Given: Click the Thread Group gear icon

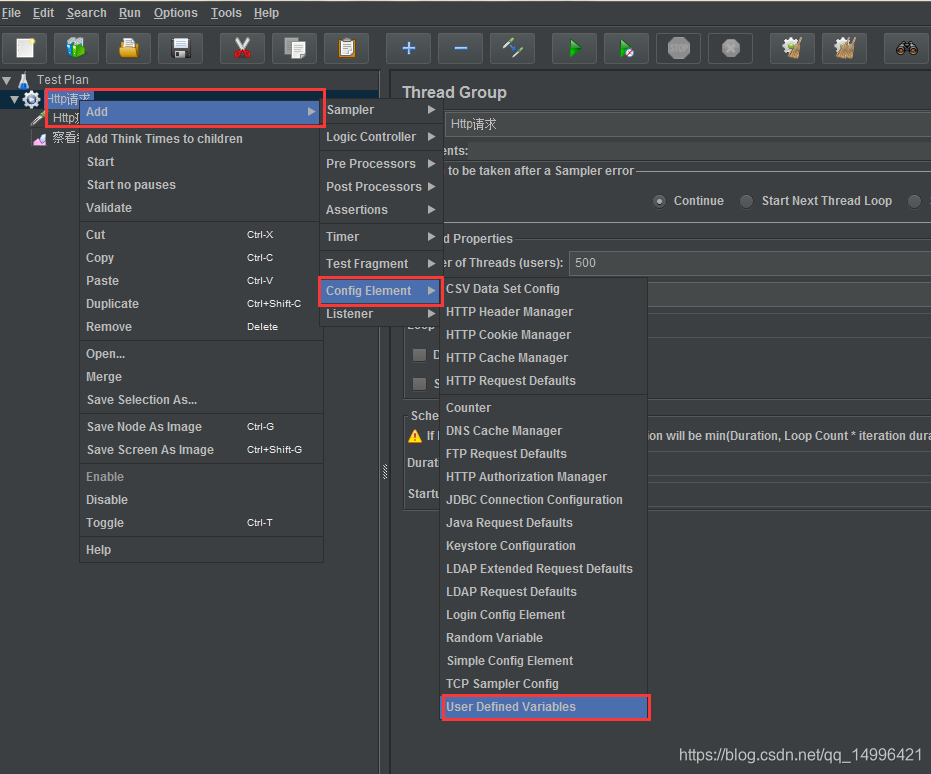Looking at the screenshot, I should [x=31, y=99].
